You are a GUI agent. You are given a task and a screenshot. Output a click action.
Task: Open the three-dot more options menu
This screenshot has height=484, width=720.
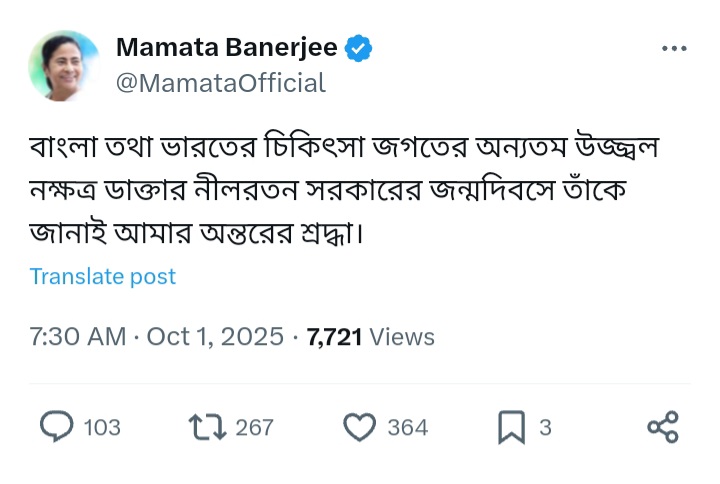pyautogui.click(x=674, y=48)
